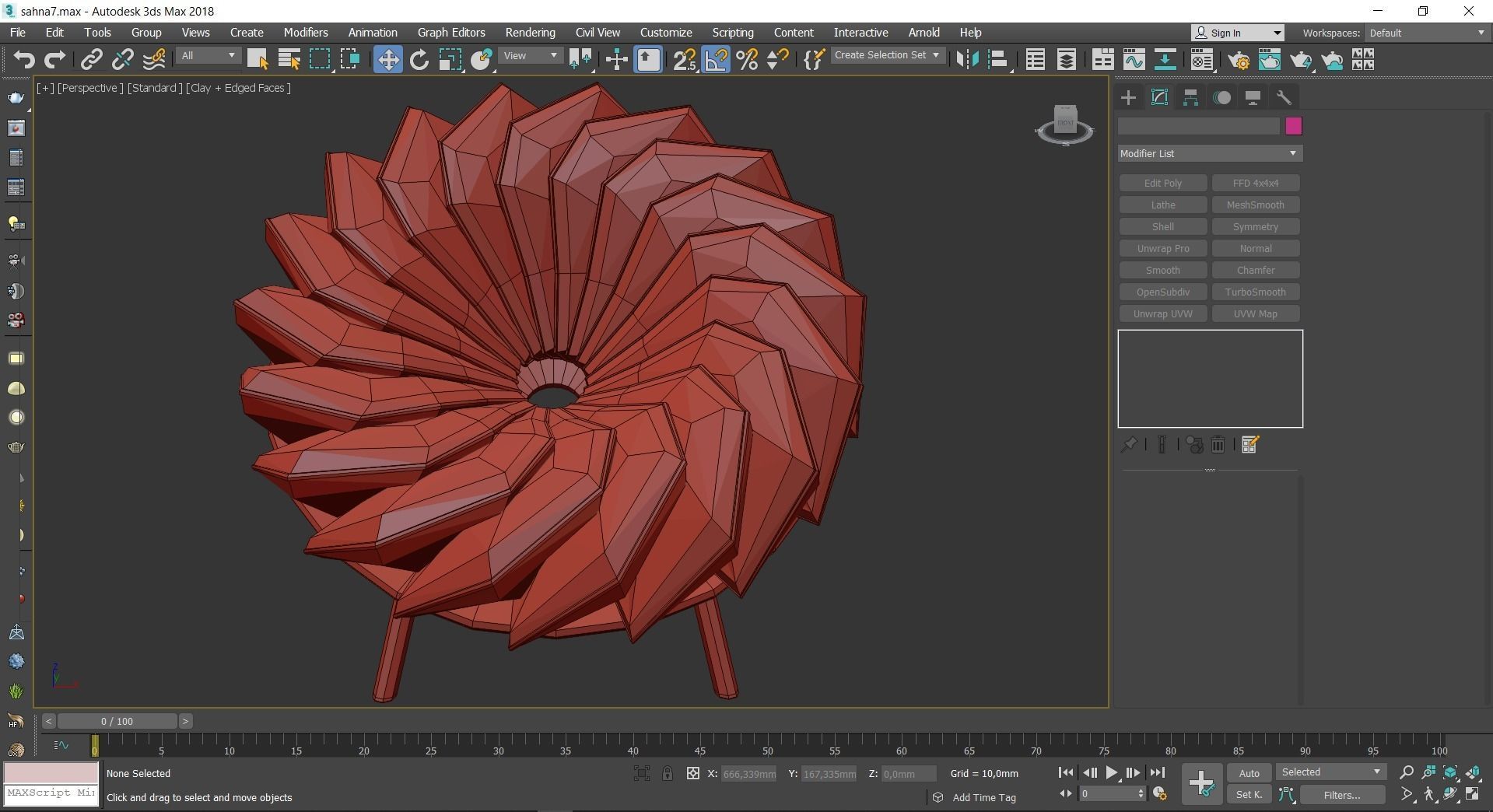Viewport: 1493px width, 812px height.
Task: Open Select by Name dialog
Action: pyautogui.click(x=289, y=60)
